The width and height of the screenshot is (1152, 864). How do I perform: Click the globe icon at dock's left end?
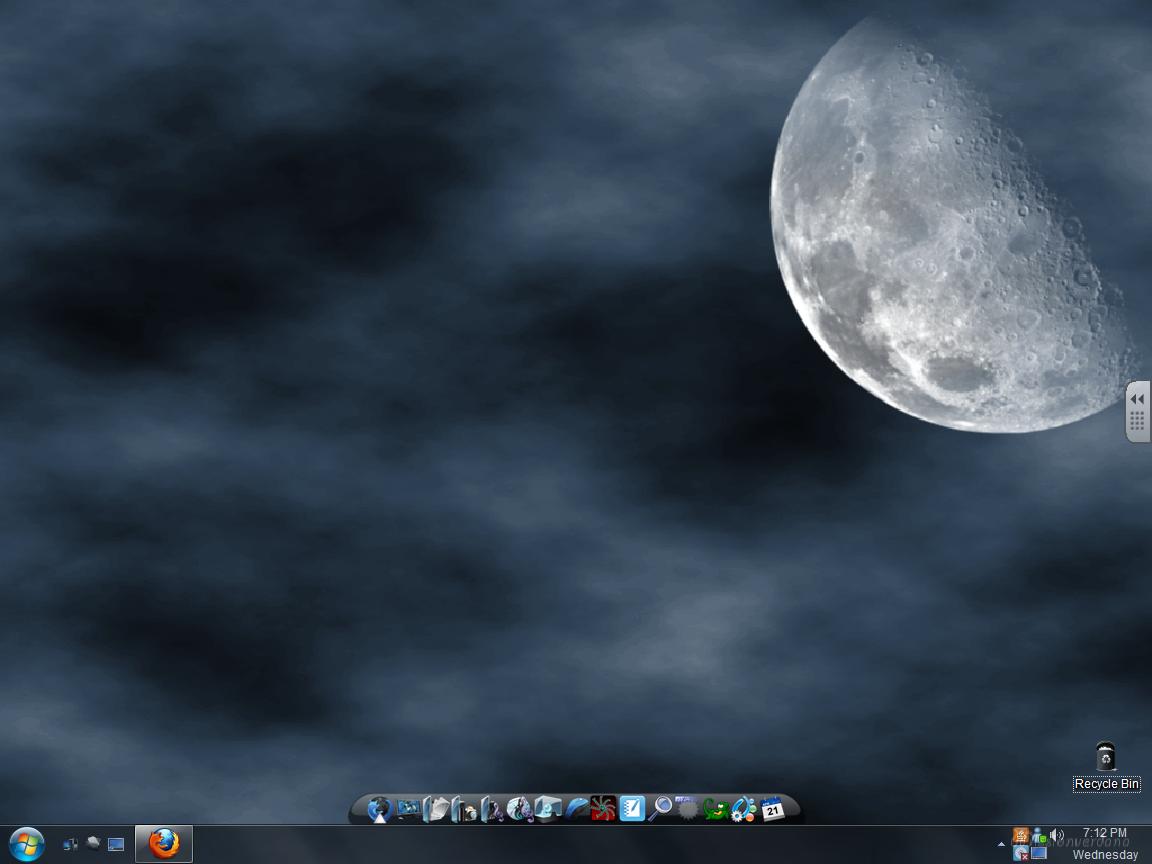[378, 809]
